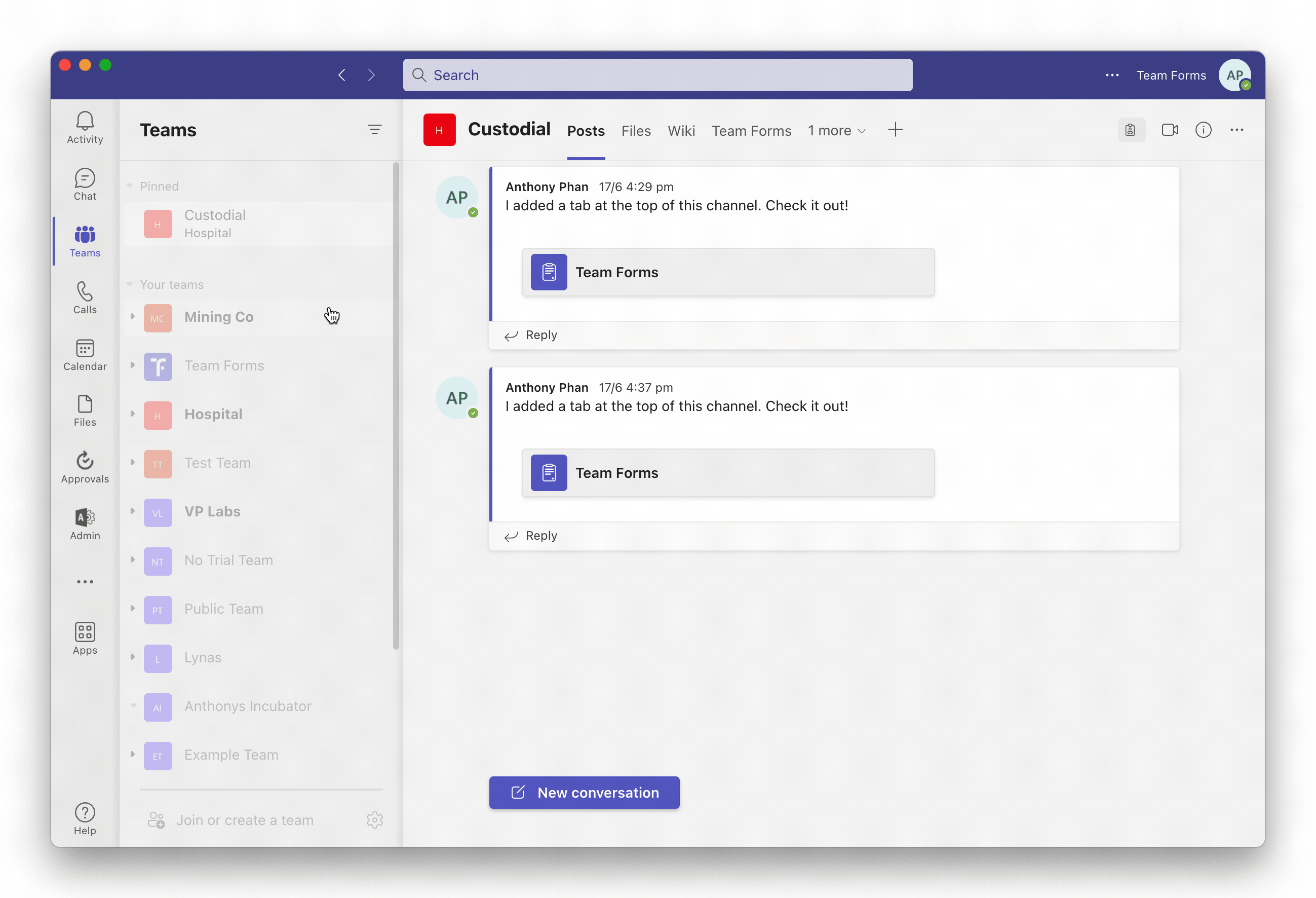1316x898 pixels.
Task: Click Join or create a team
Action: [245, 820]
